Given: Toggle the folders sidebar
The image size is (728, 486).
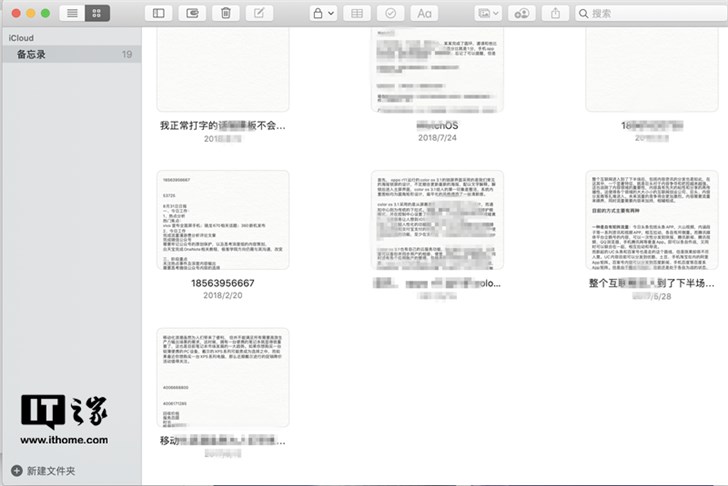Looking at the screenshot, I should click(158, 13).
